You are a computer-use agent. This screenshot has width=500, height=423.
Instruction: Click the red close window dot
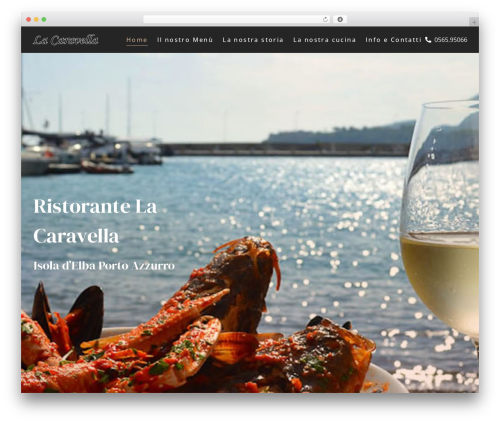tap(29, 20)
